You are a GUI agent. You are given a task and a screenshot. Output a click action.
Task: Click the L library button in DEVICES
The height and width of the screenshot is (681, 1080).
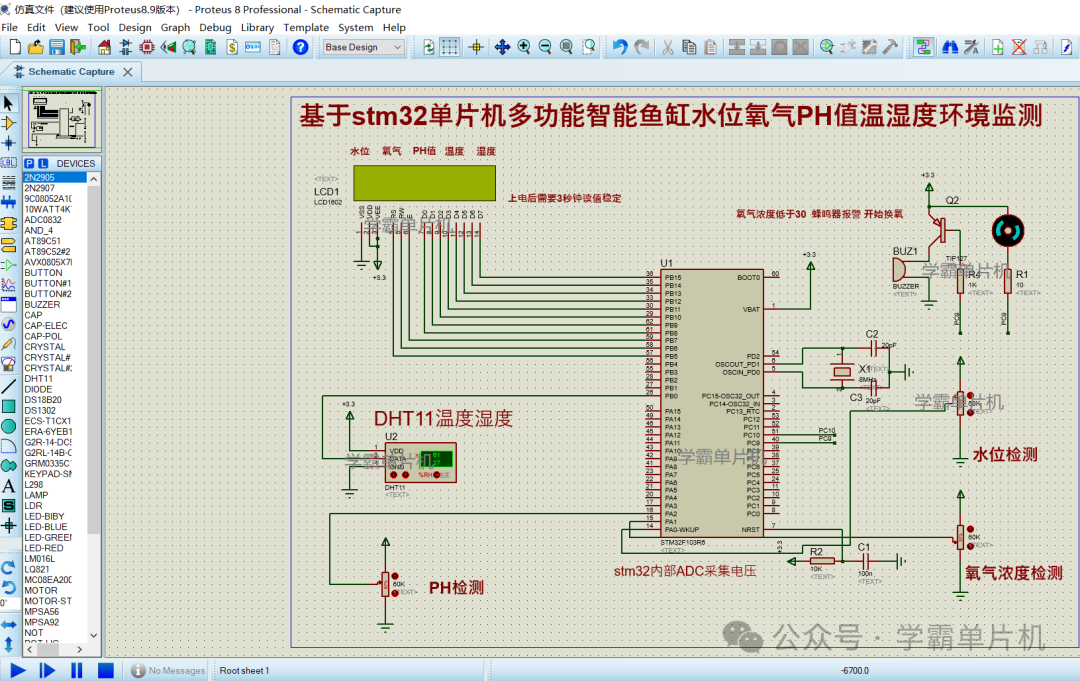click(x=43, y=164)
